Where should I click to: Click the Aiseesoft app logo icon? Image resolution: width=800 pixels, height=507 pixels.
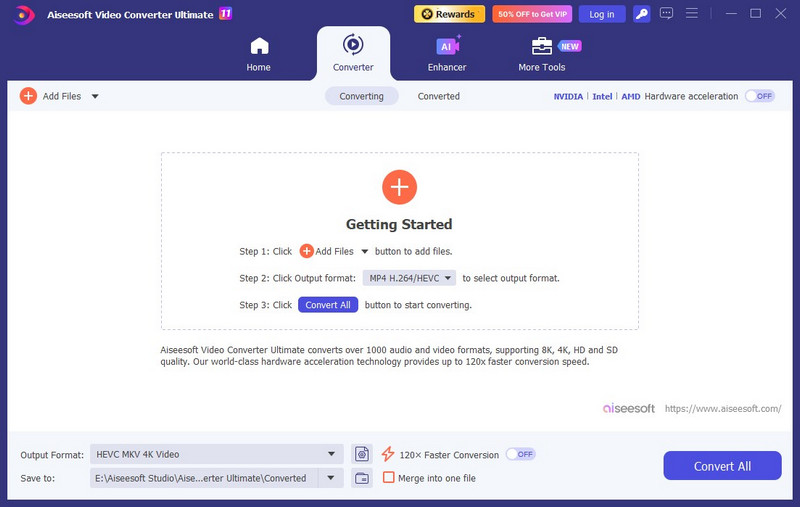click(x=23, y=14)
